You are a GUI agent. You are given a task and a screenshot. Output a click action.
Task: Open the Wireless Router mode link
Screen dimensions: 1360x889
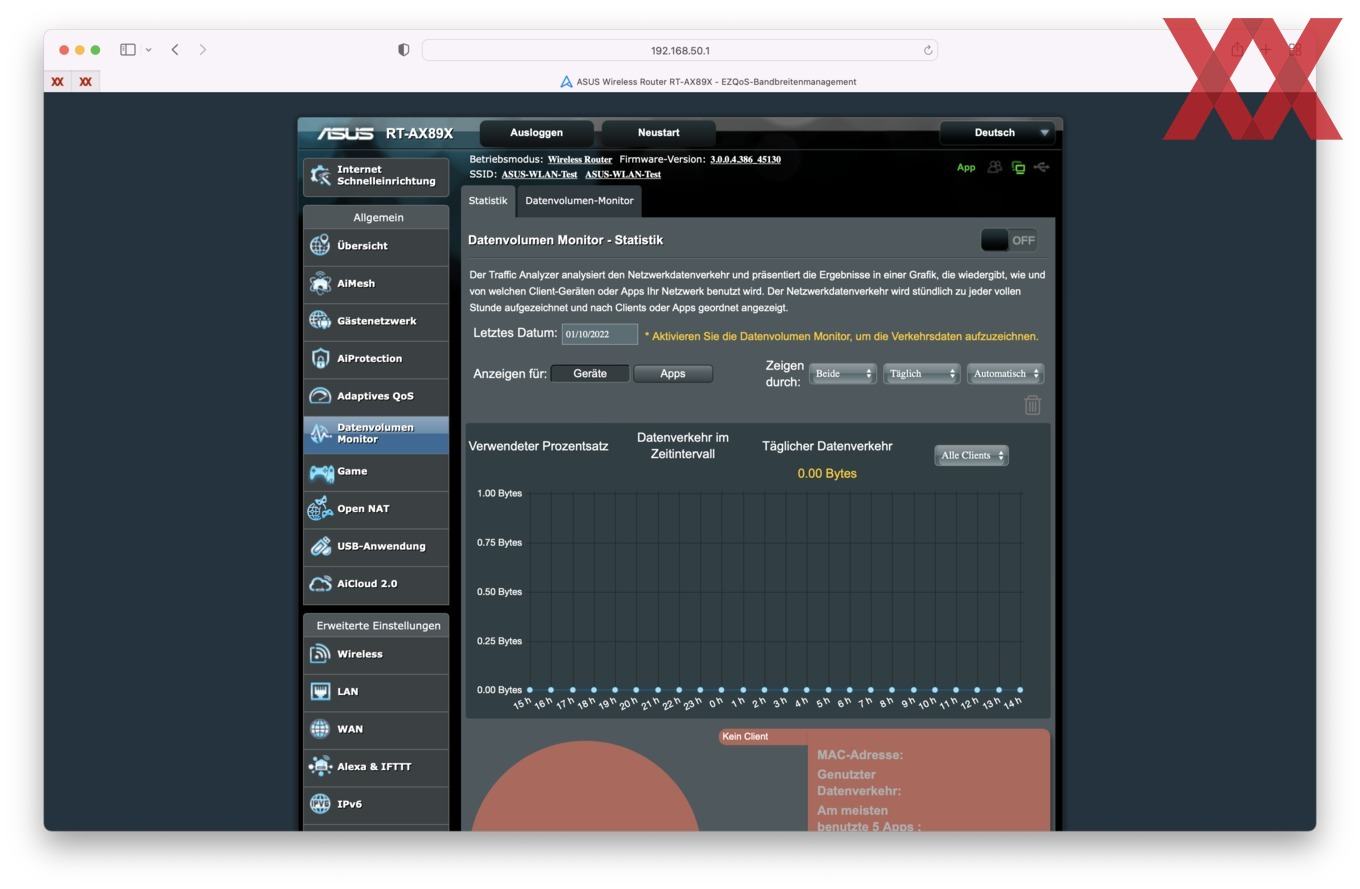pyautogui.click(x=580, y=159)
